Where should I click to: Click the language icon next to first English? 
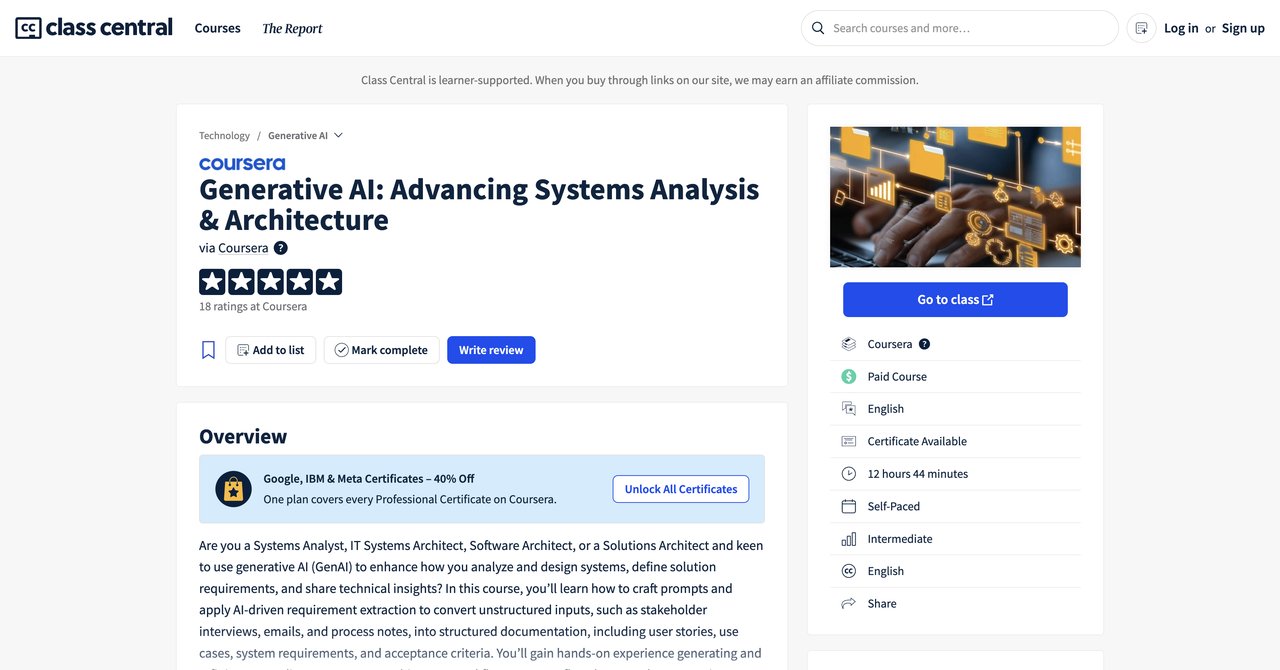[x=849, y=409]
